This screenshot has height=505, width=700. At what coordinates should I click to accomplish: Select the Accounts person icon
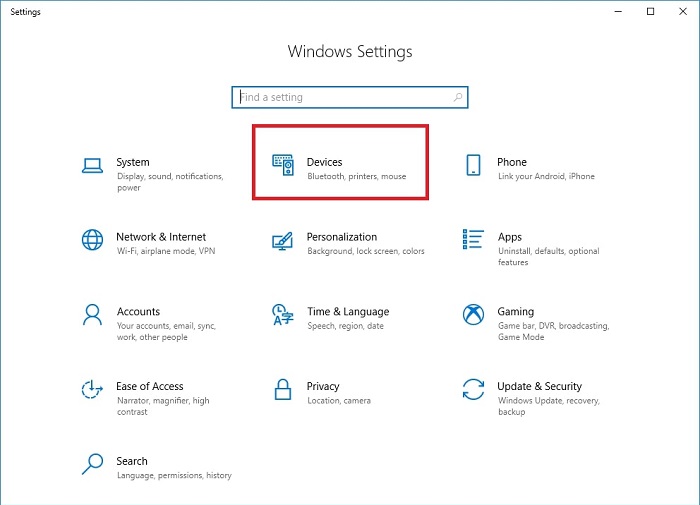[92, 315]
